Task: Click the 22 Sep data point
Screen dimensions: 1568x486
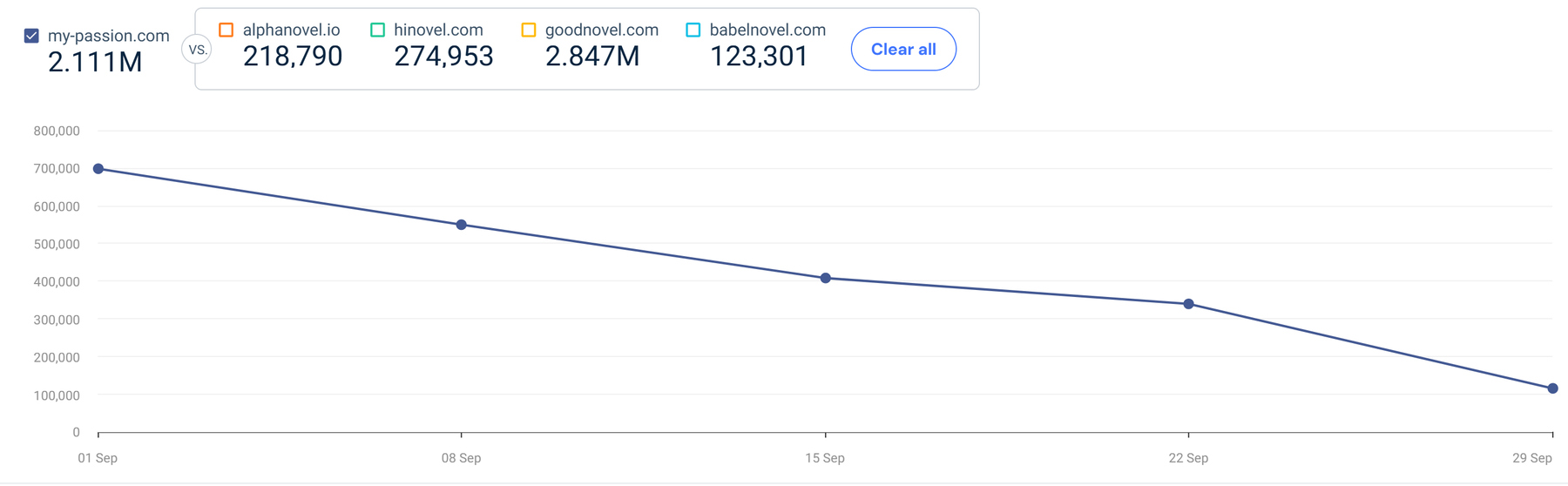Action: [x=1189, y=304]
